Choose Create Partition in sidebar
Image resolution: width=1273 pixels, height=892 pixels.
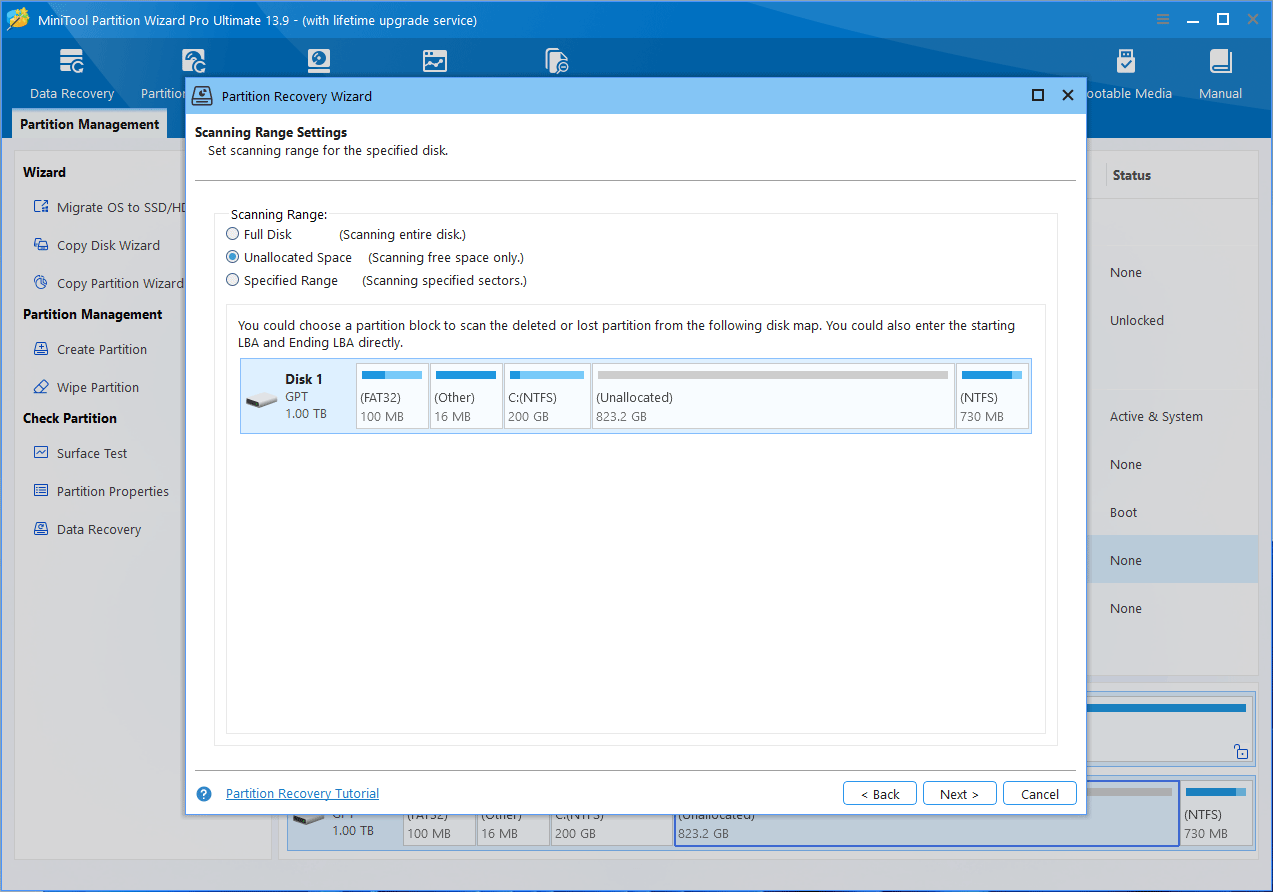pos(102,349)
